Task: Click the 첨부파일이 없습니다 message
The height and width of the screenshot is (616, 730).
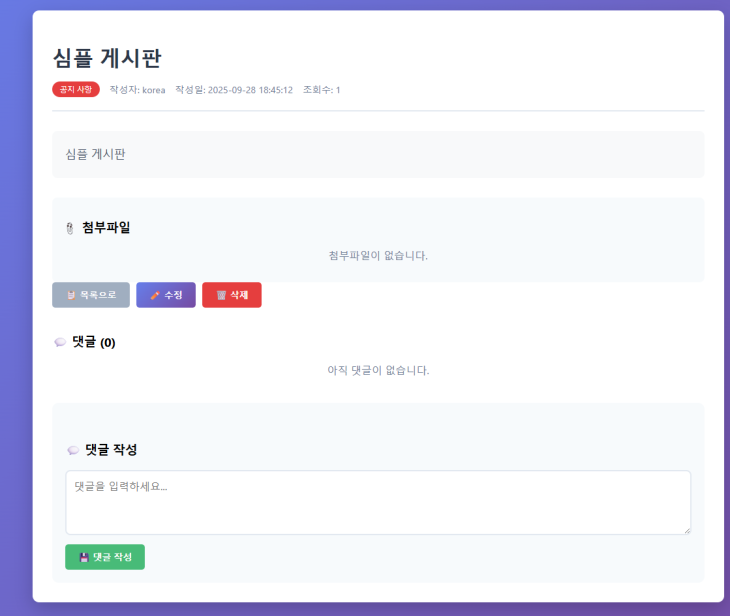Action: 378,255
